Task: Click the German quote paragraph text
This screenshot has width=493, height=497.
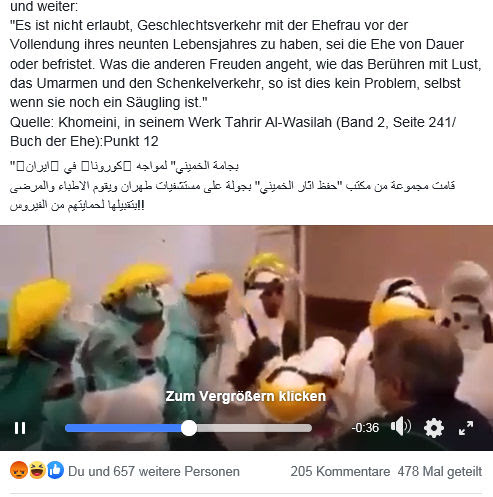Action: click(246, 64)
